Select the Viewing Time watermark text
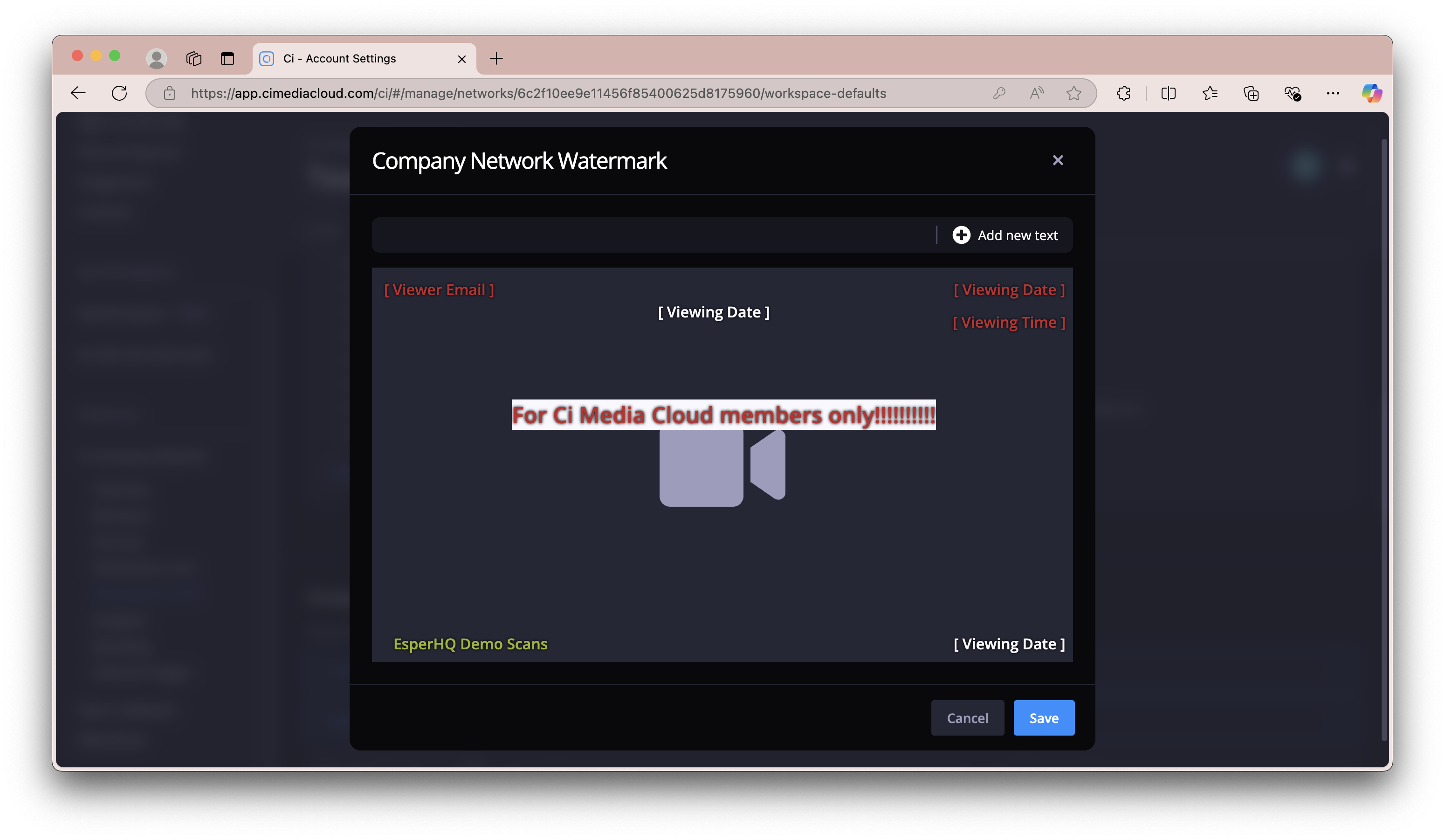Image resolution: width=1445 pixels, height=840 pixels. pos(1009,323)
